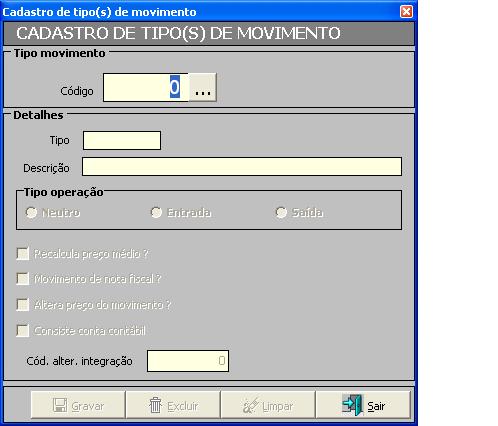
Task: Click the trash can Excluir icon
Action: (x=155, y=405)
